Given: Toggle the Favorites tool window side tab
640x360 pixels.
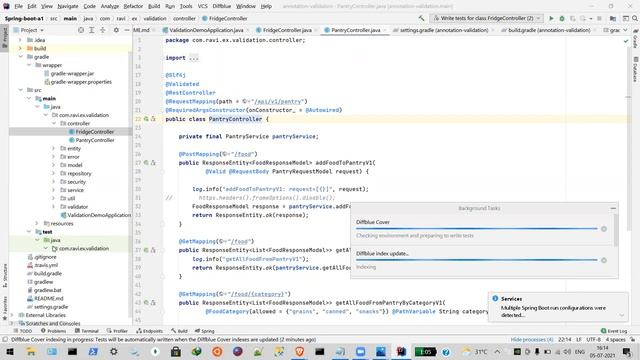Looking at the screenshot, I should [4, 307].
